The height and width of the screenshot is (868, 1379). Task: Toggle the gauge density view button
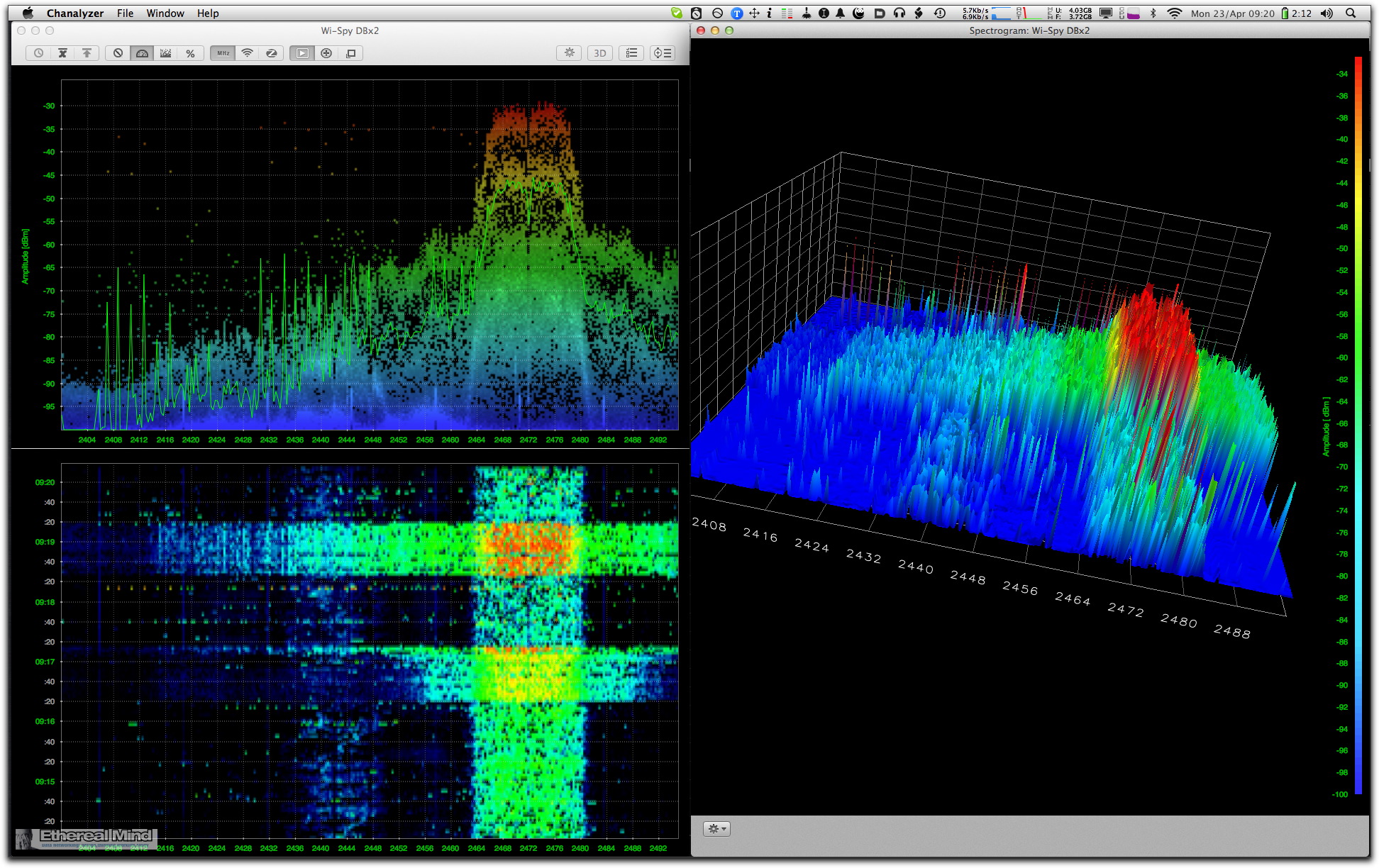coord(142,53)
